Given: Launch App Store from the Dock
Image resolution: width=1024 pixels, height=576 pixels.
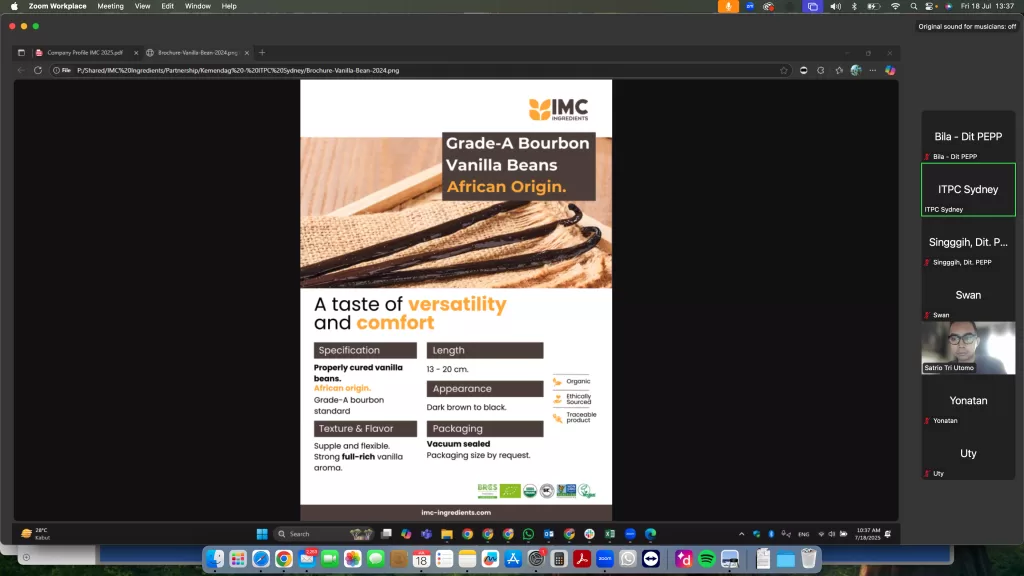Looking at the screenshot, I should coord(513,559).
